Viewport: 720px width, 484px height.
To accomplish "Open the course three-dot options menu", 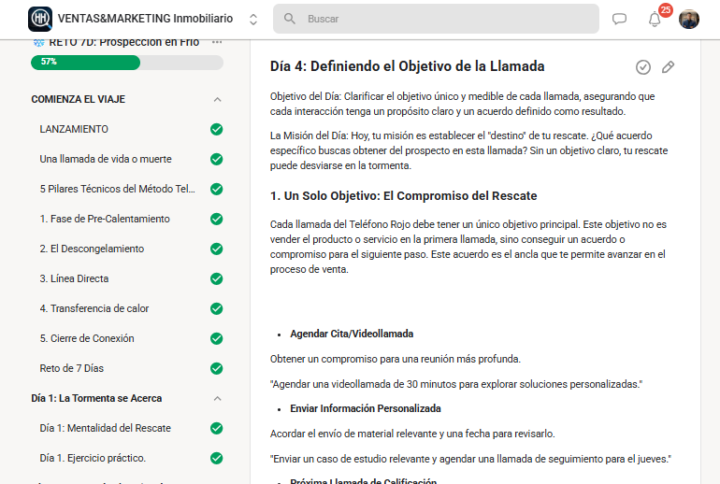I will pyautogui.click(x=217, y=42).
